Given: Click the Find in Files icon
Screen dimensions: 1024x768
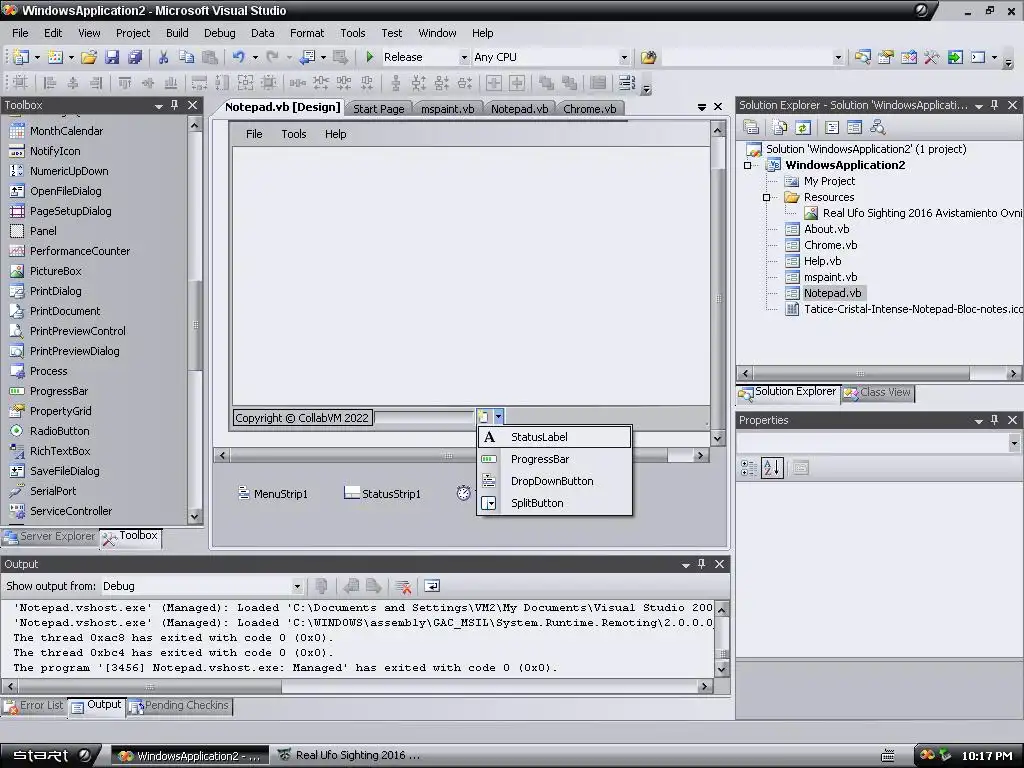Looking at the screenshot, I should [x=648, y=57].
